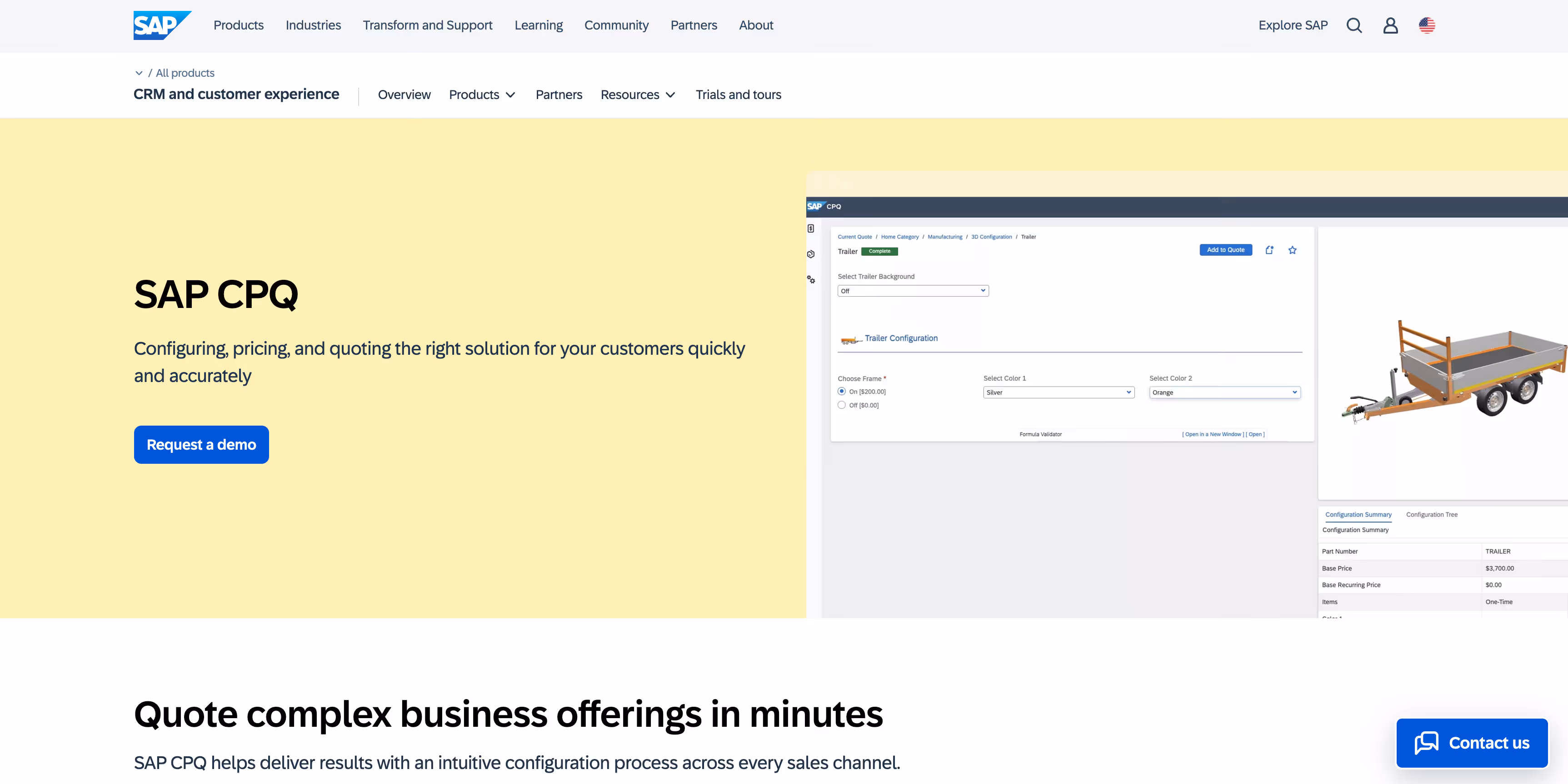Select the On [$200.00] frame radio button
1568x784 pixels.
click(841, 391)
